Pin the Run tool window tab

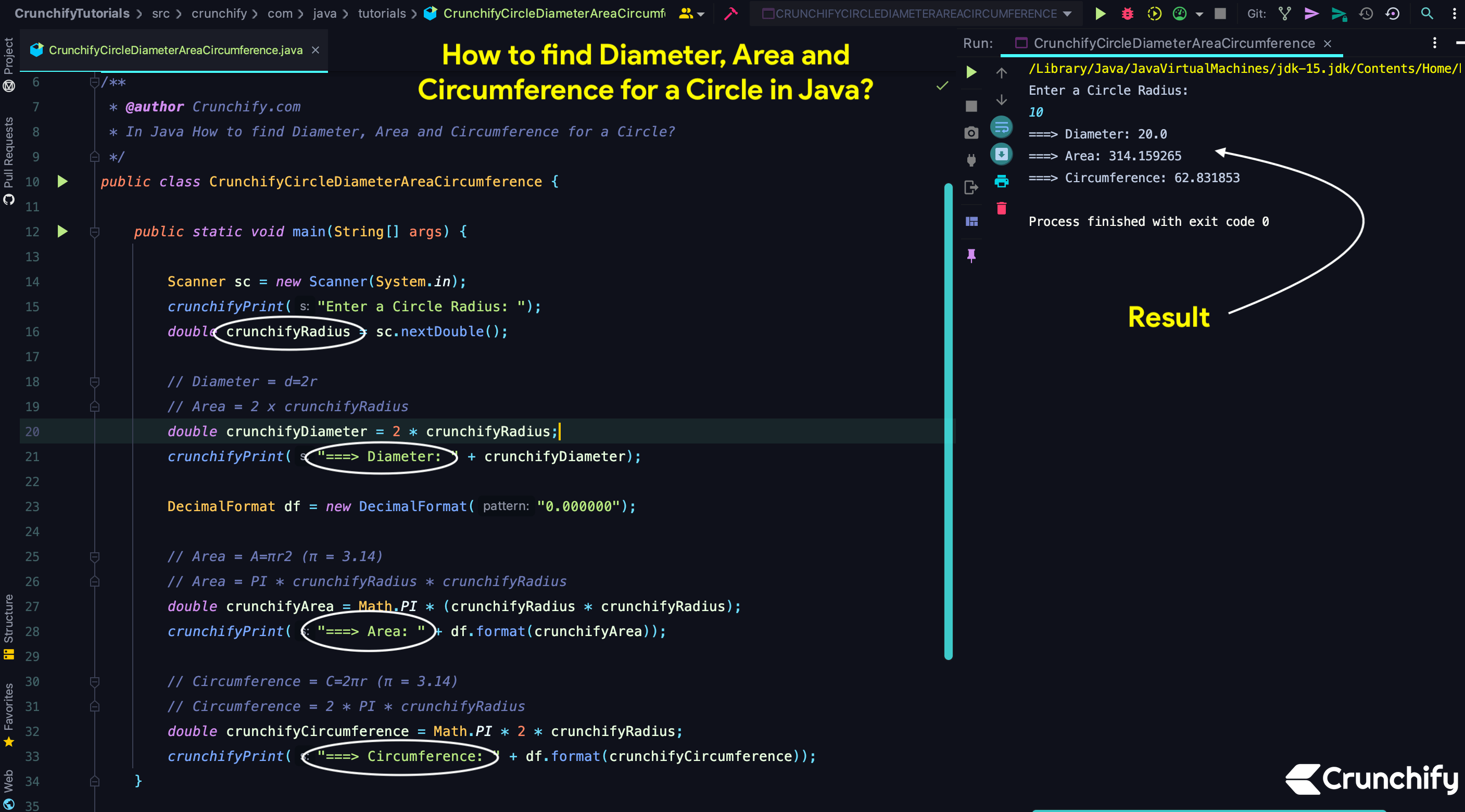pos(971,256)
